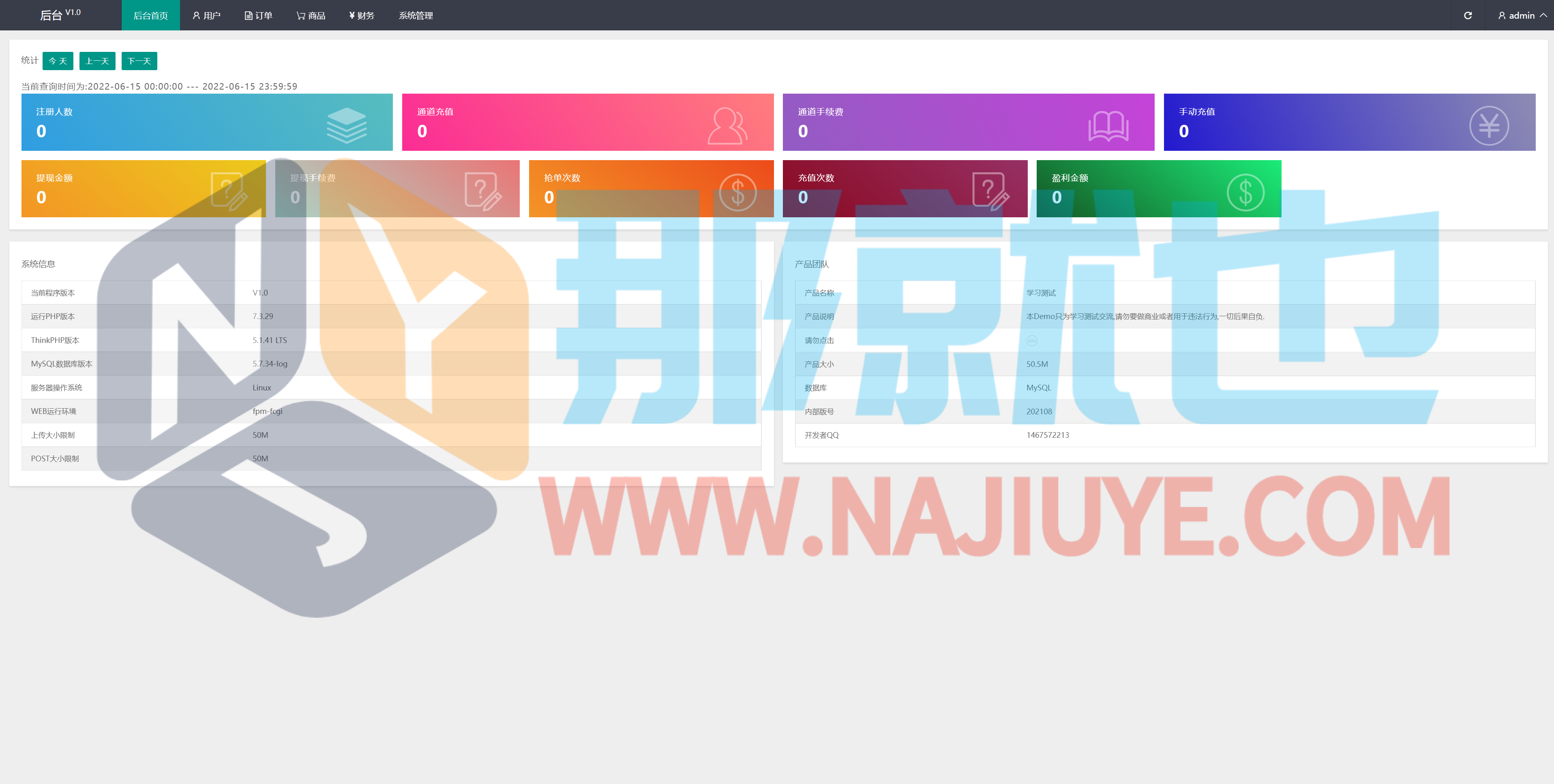Viewport: 1554px width, 784px height.
Task: Open the 商品 navigation menu
Action: coord(311,16)
